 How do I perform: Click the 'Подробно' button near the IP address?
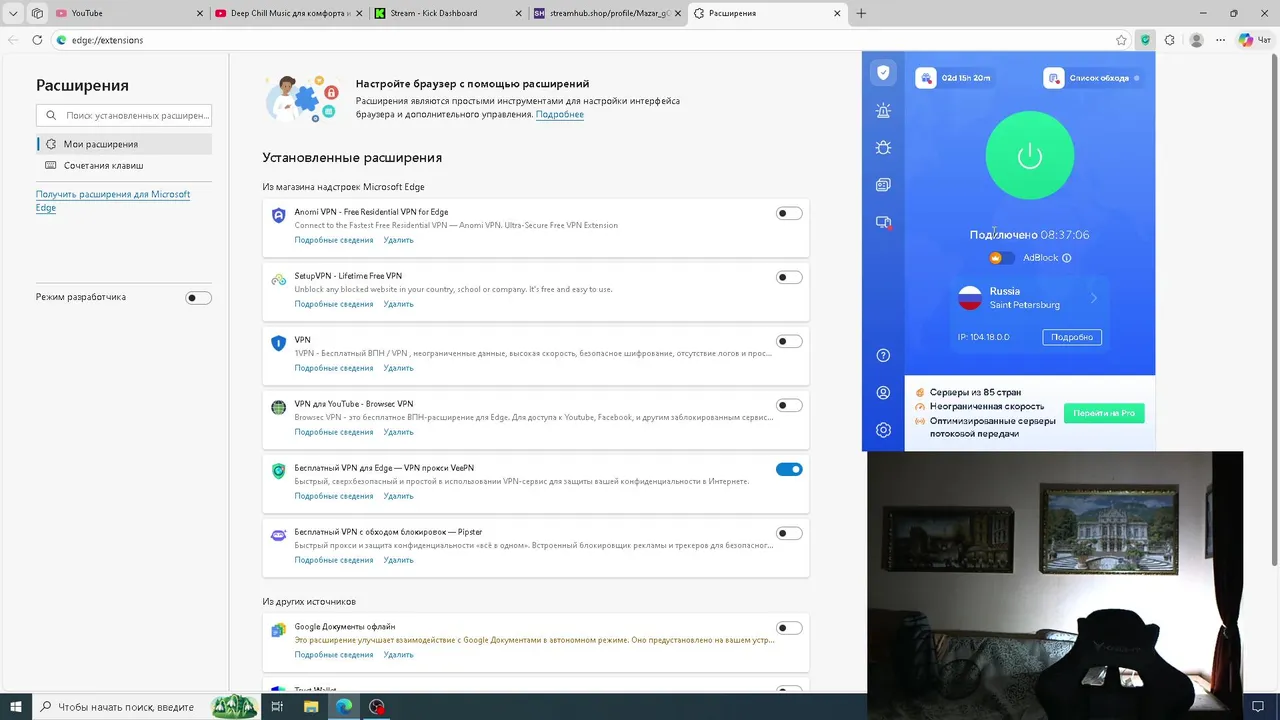click(1072, 337)
